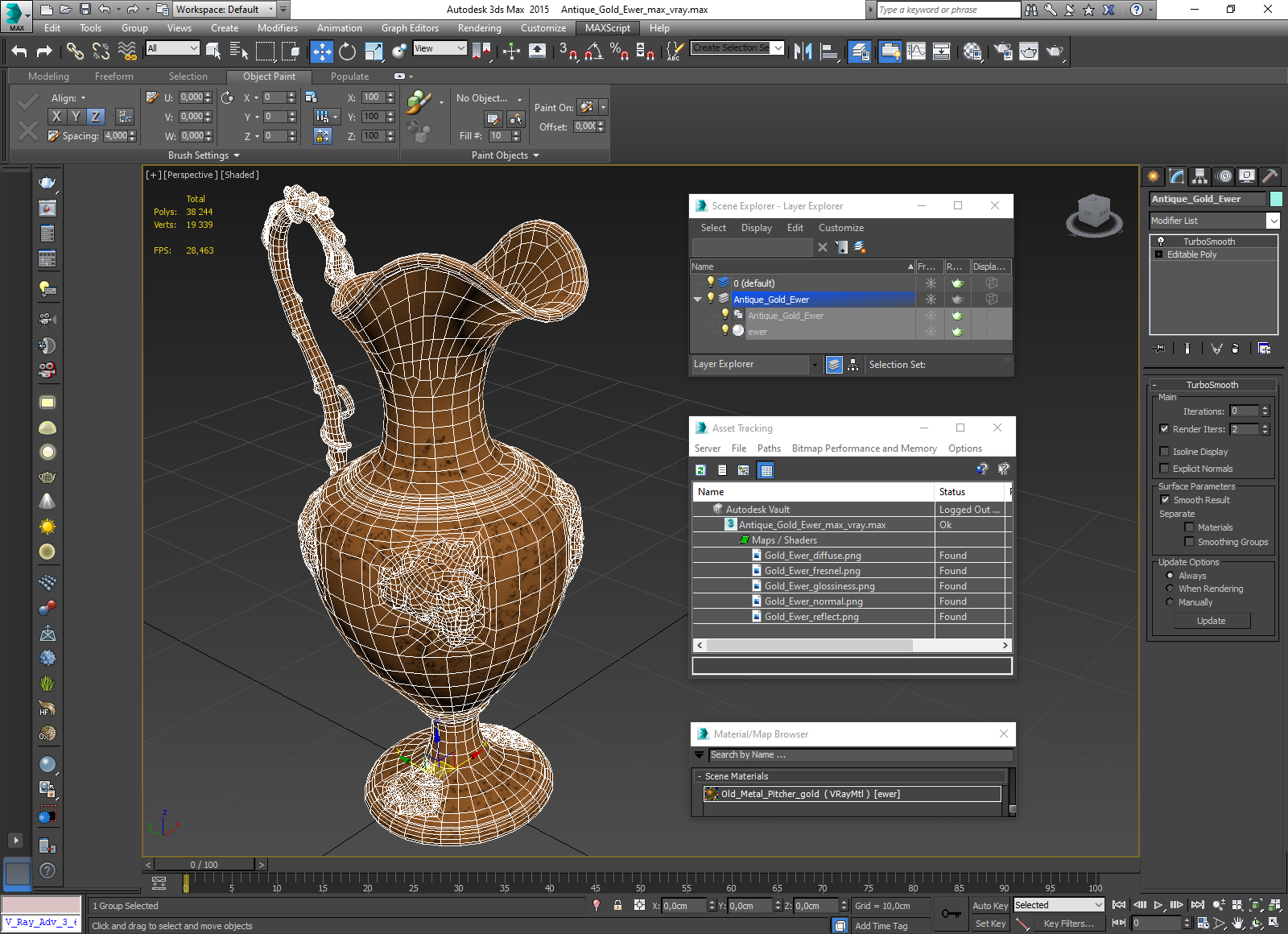
Task: Click the Refresh icon in Asset Tracking
Action: 700,470
